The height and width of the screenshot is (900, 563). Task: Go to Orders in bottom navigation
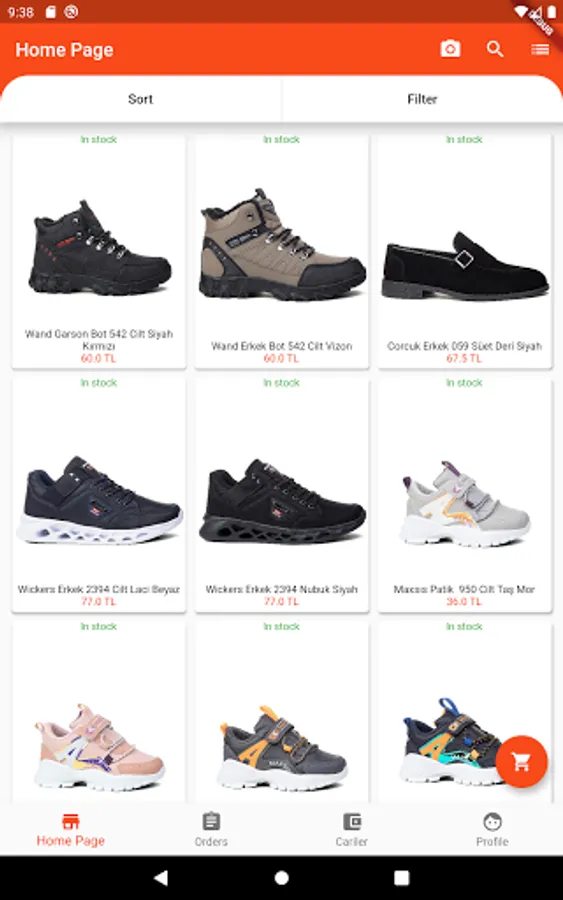pos(211,829)
